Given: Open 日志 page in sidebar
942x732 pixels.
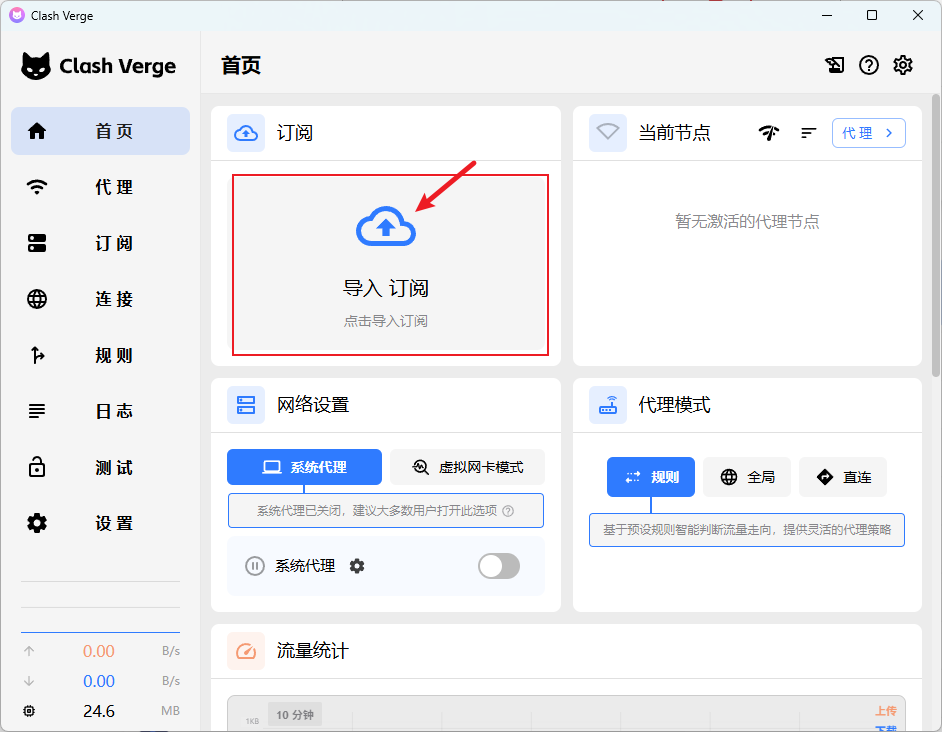Looking at the screenshot, I should coord(100,411).
